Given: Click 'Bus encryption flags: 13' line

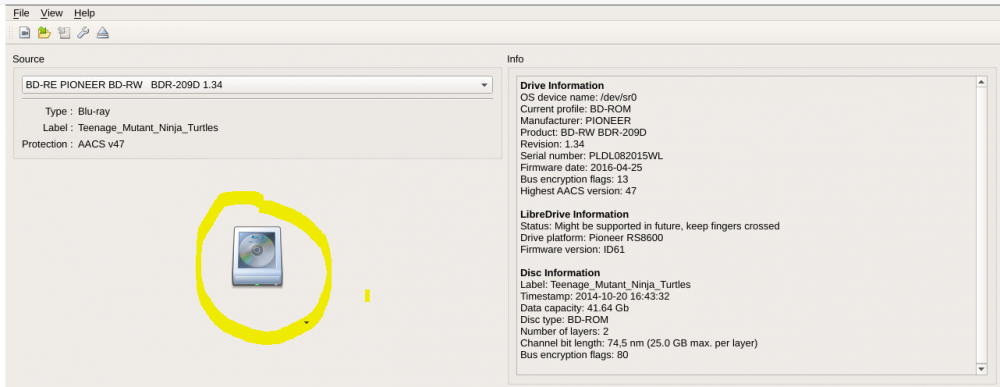Looking at the screenshot, I should point(574,179).
